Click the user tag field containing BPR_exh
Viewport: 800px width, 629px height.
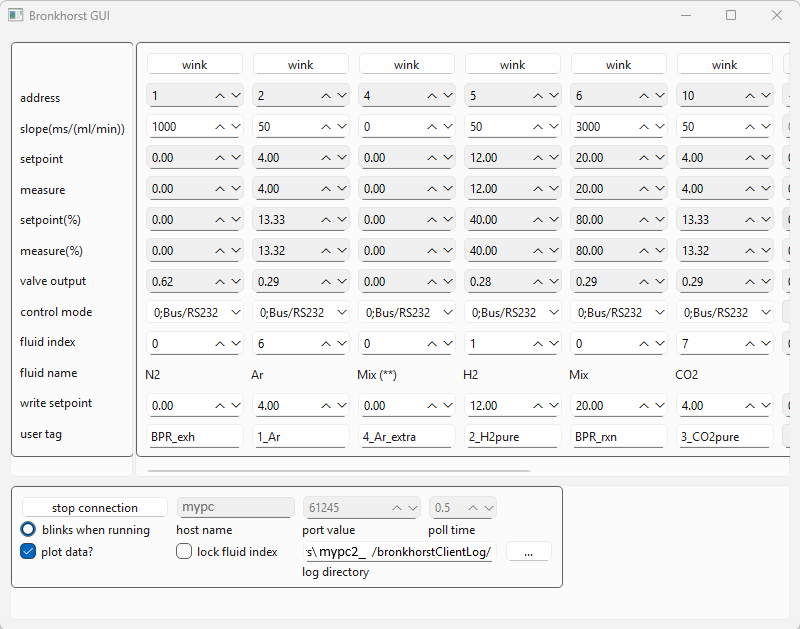195,437
